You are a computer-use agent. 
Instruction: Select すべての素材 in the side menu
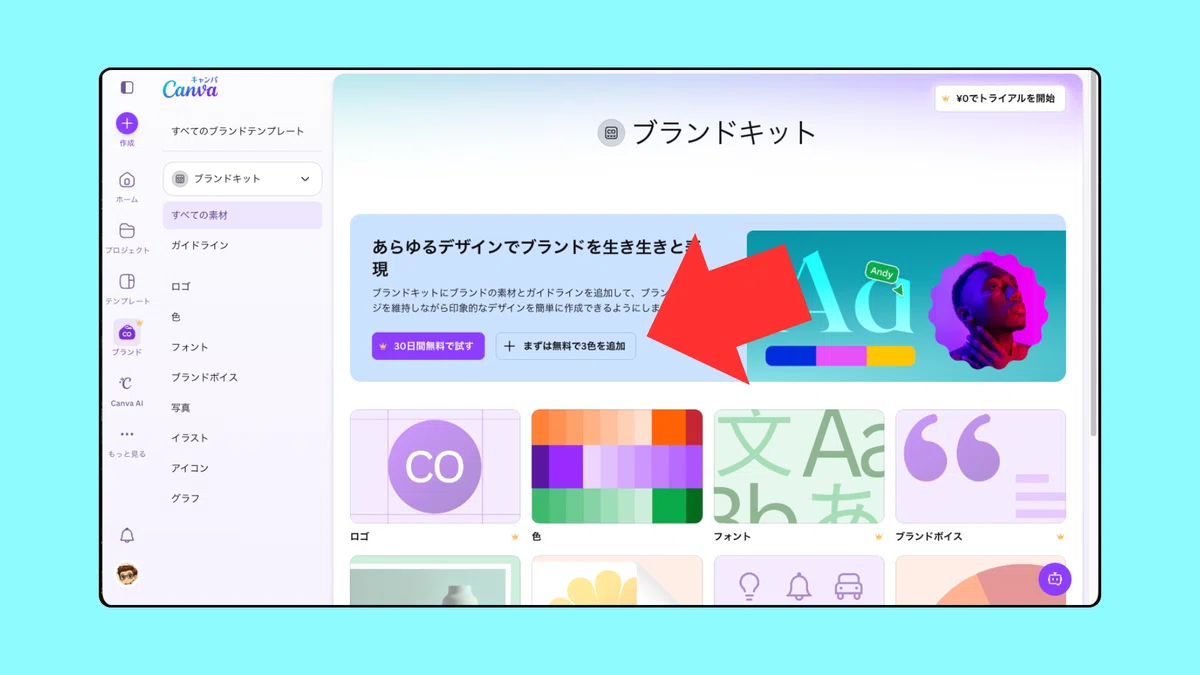click(242, 215)
